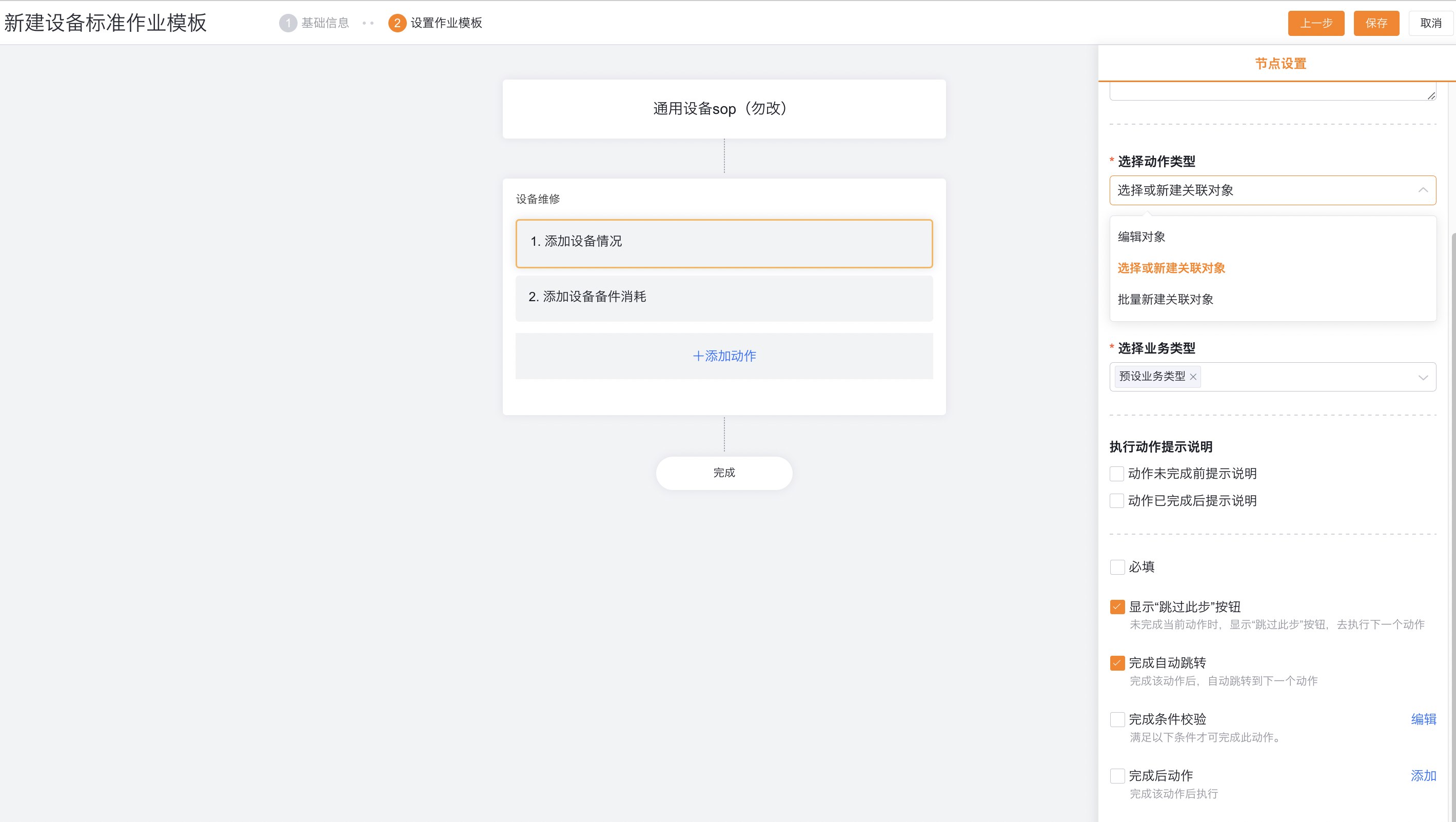Viewport: 1456px width, 822px height.
Task: Click +添加动作 to add action
Action: coord(724,356)
